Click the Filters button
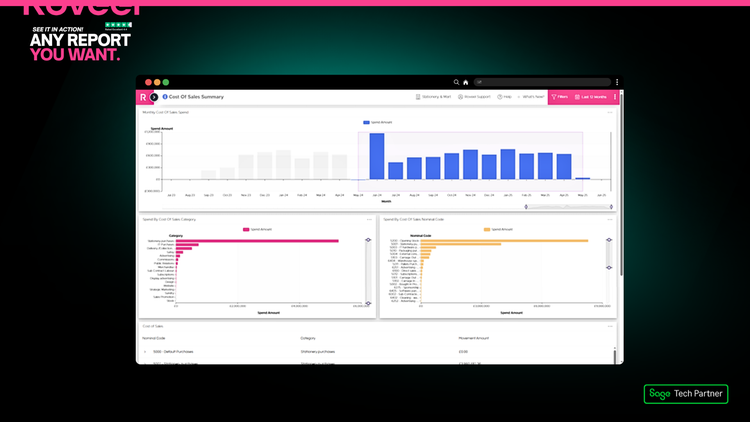750x422 pixels. (x=560, y=97)
